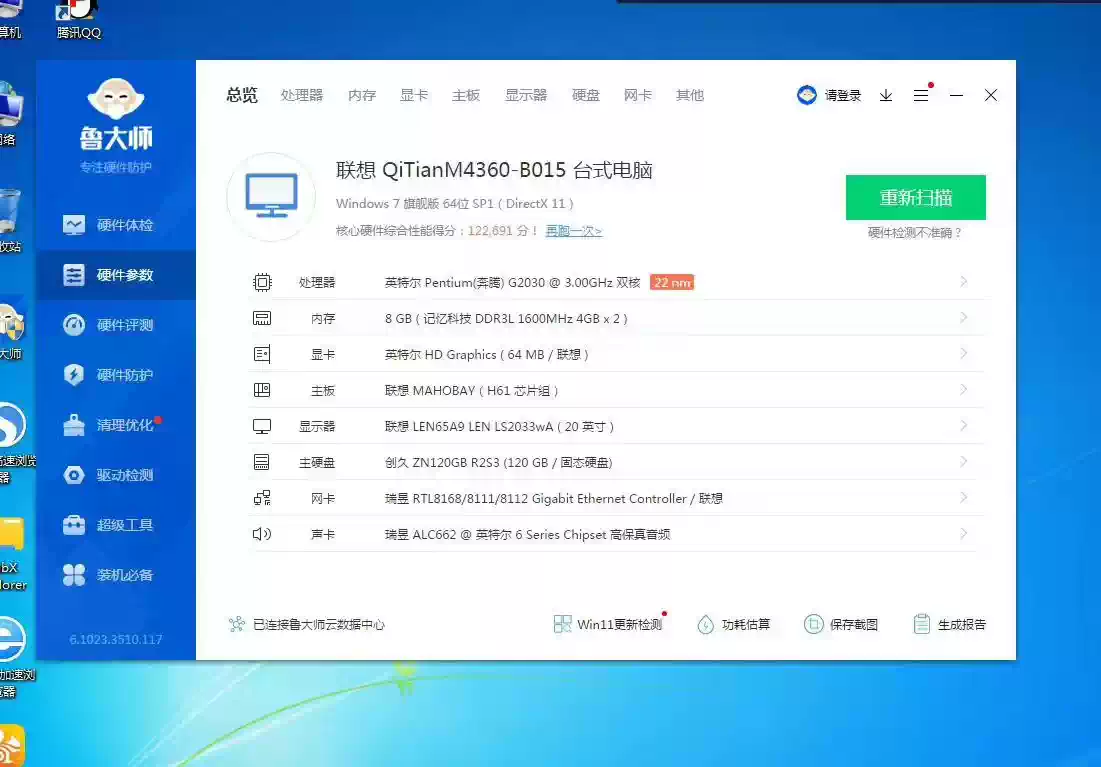The height and width of the screenshot is (767, 1101).
Task: Switch to the 显卡 tab
Action: coord(414,95)
